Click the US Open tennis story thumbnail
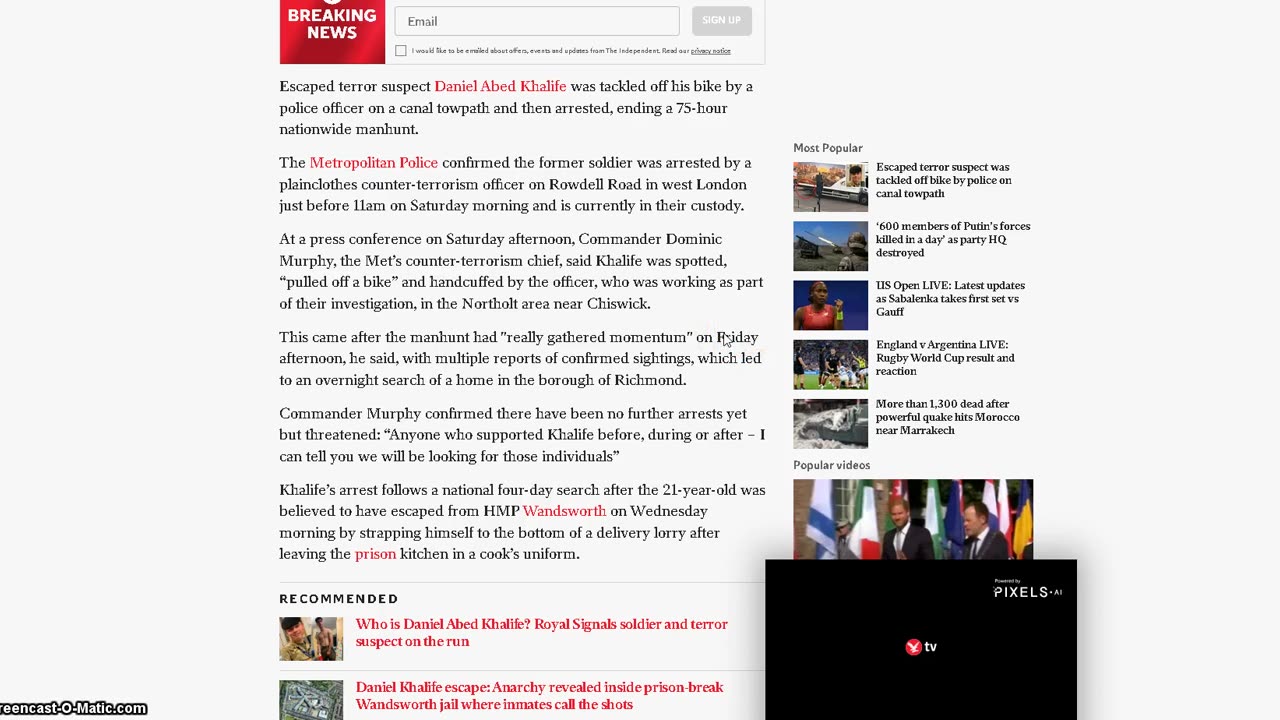Image resolution: width=1280 pixels, height=720 pixels. coord(831,305)
